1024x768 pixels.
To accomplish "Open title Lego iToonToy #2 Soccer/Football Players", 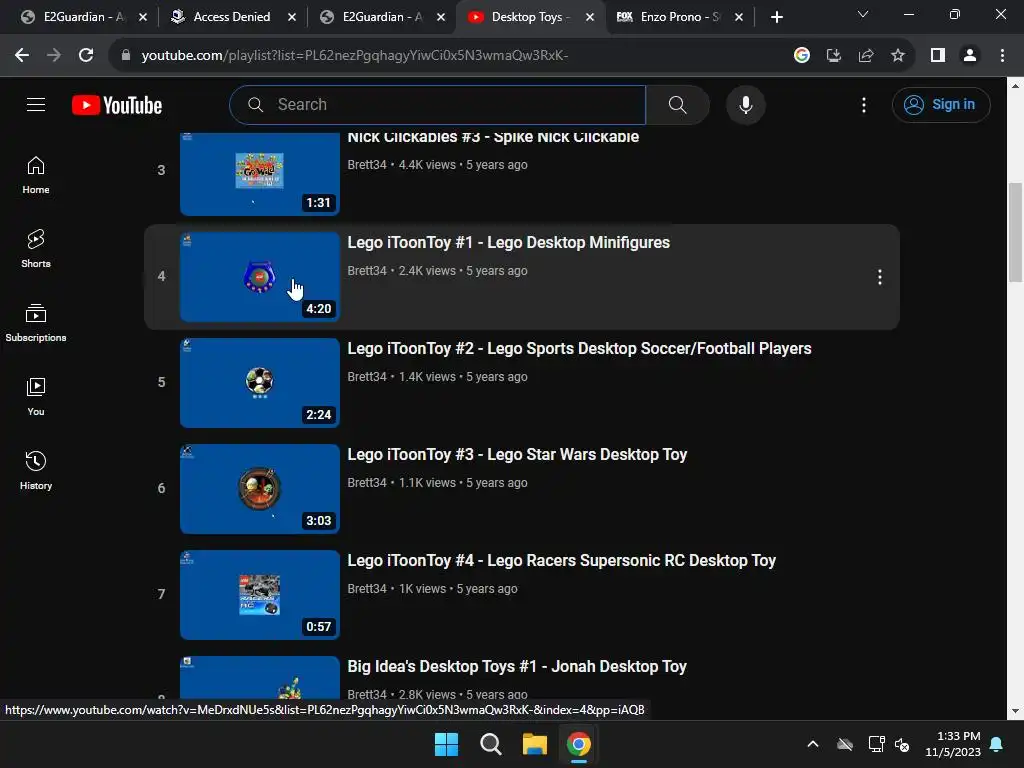I will (579, 348).
